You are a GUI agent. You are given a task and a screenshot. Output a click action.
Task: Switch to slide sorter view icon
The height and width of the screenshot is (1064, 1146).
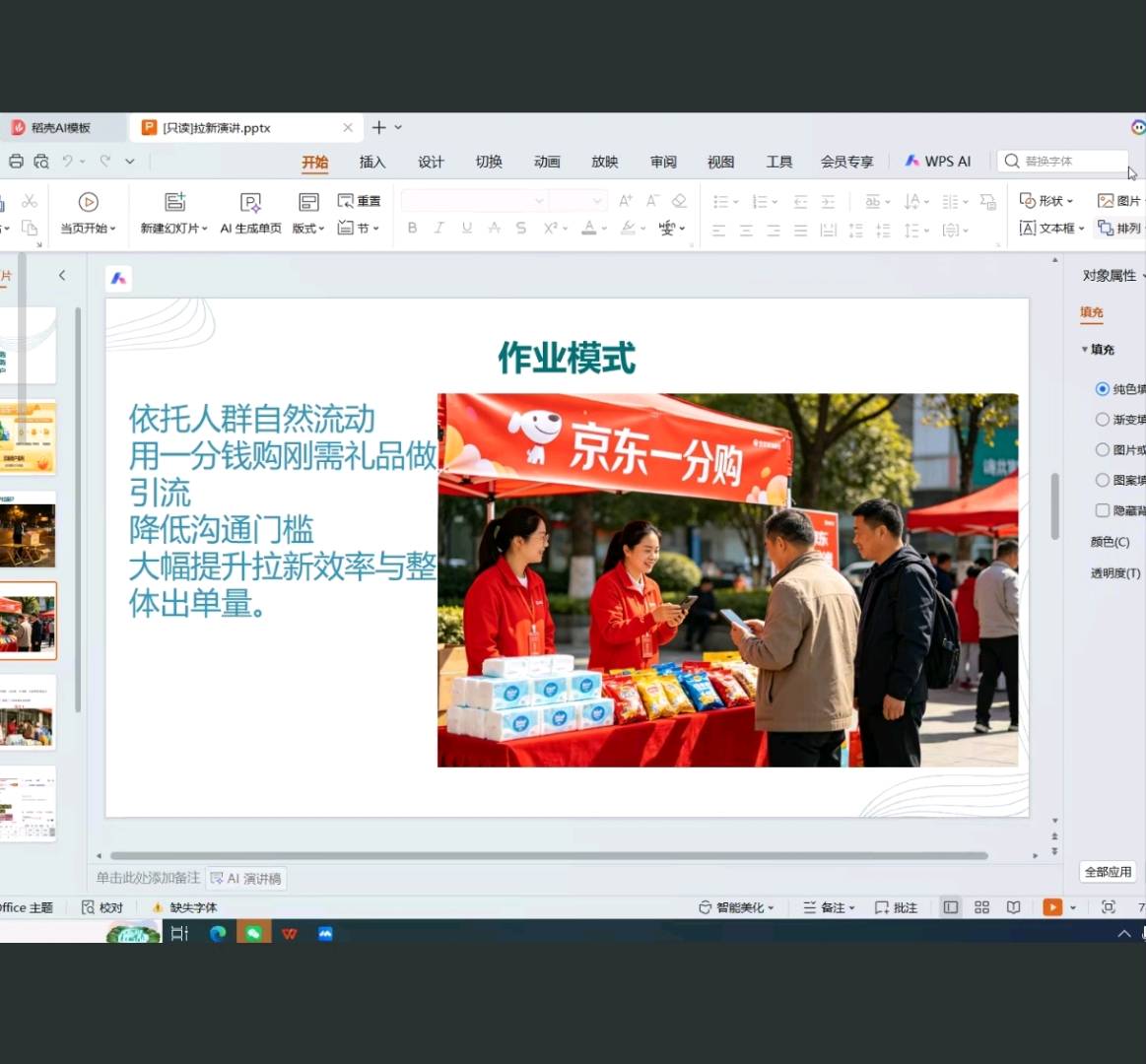(x=981, y=907)
